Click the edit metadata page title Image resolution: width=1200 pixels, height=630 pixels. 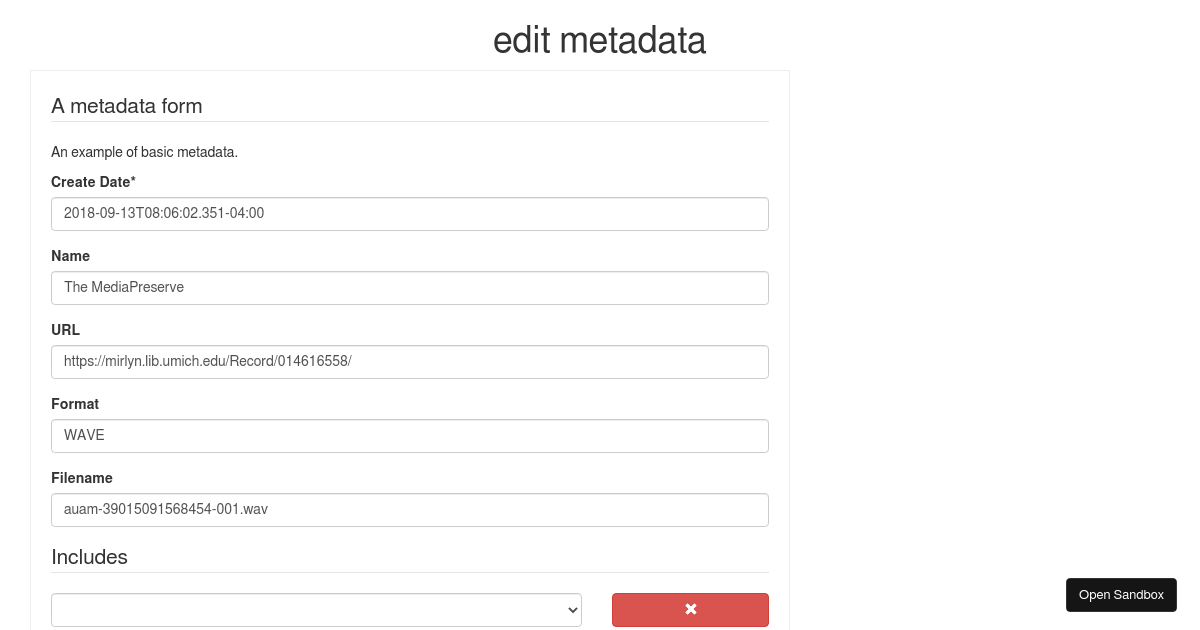[599, 40]
